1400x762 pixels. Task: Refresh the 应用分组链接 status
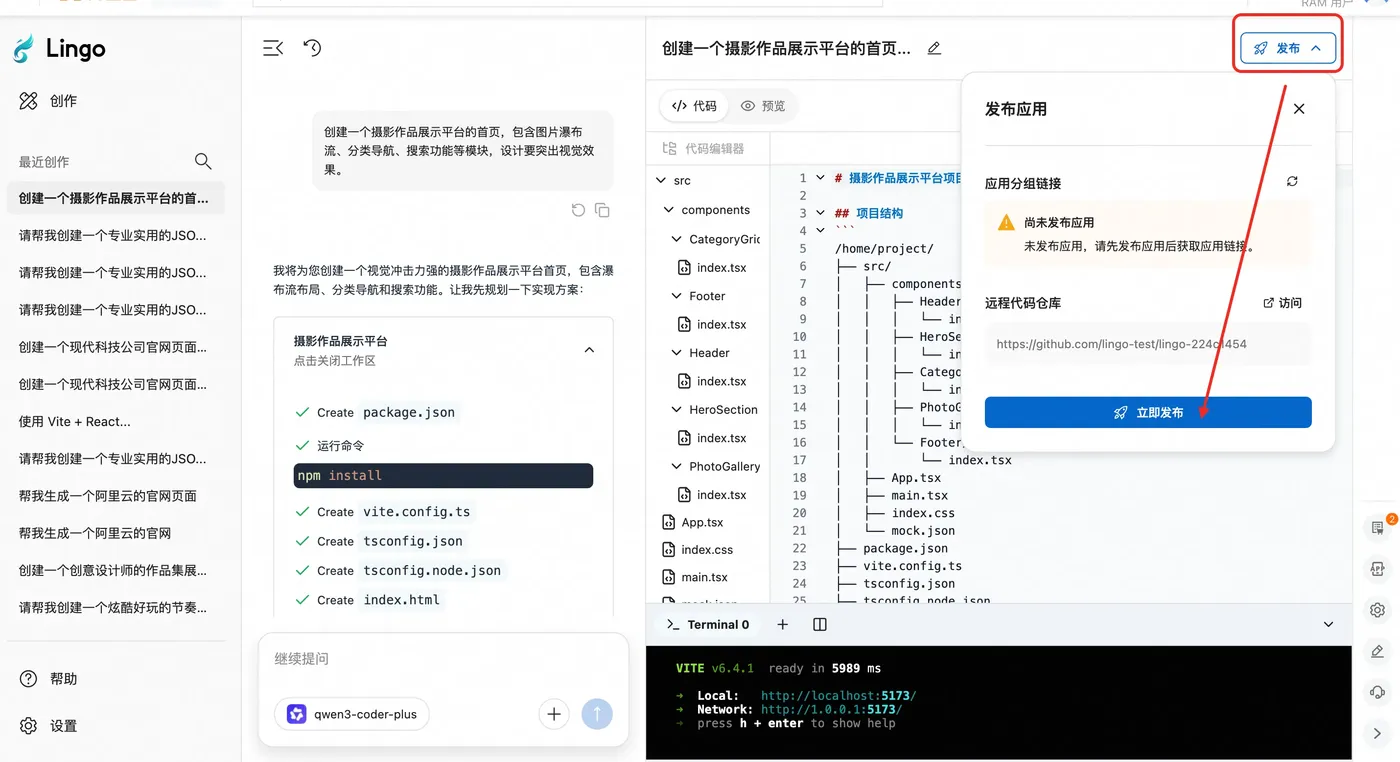(x=1292, y=182)
